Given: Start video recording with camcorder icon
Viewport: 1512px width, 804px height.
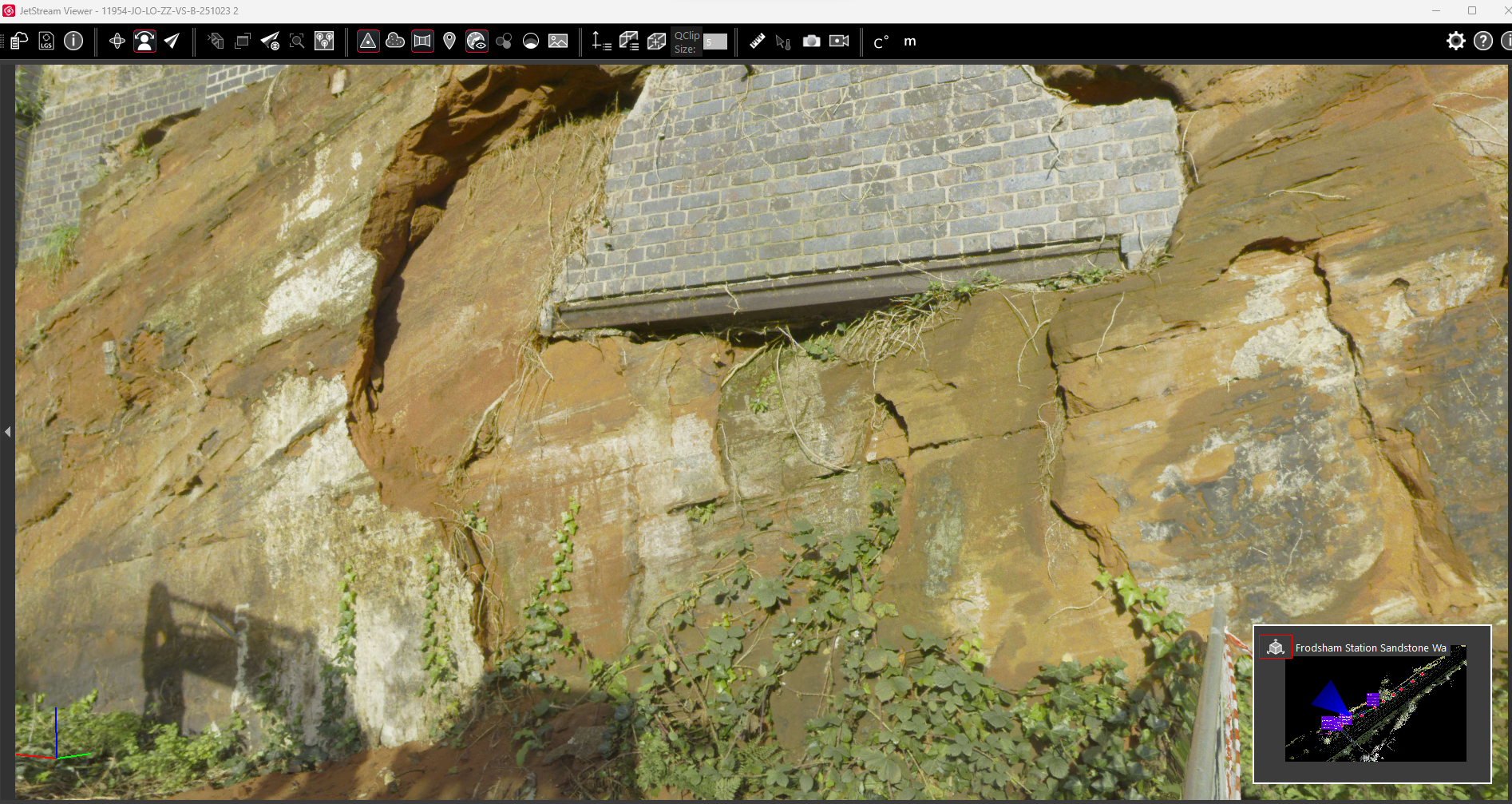Looking at the screenshot, I should click(x=839, y=41).
